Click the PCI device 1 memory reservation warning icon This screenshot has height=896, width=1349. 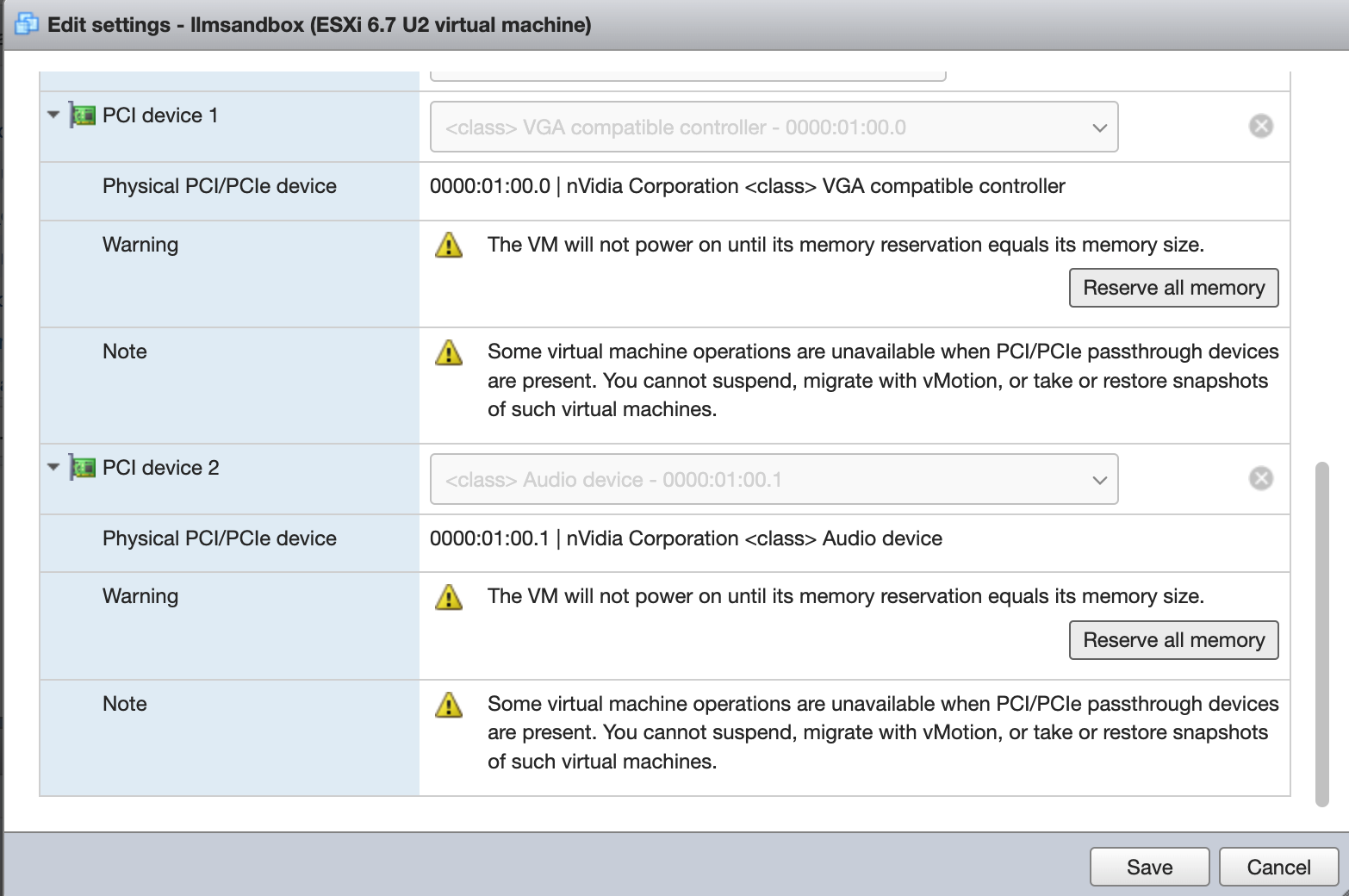[x=449, y=245]
